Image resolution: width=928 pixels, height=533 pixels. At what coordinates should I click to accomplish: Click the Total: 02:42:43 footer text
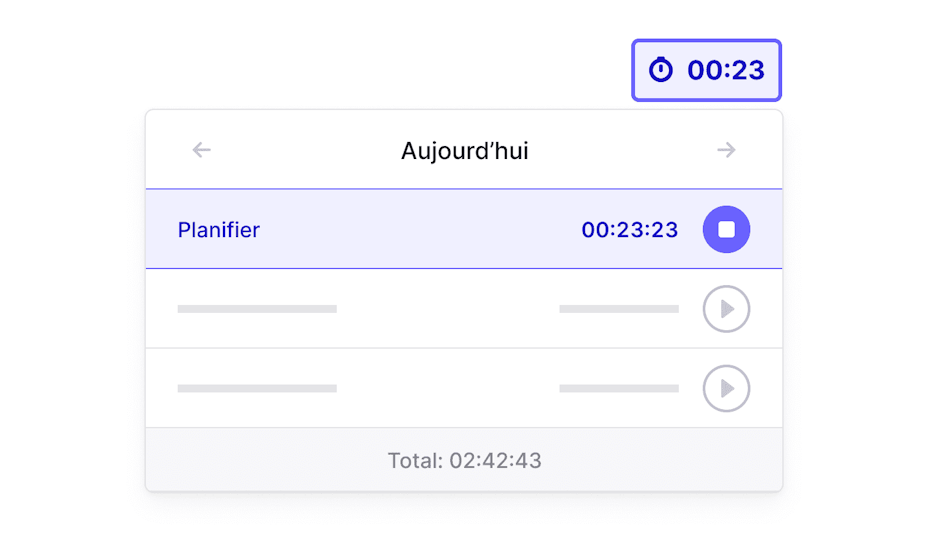464,461
